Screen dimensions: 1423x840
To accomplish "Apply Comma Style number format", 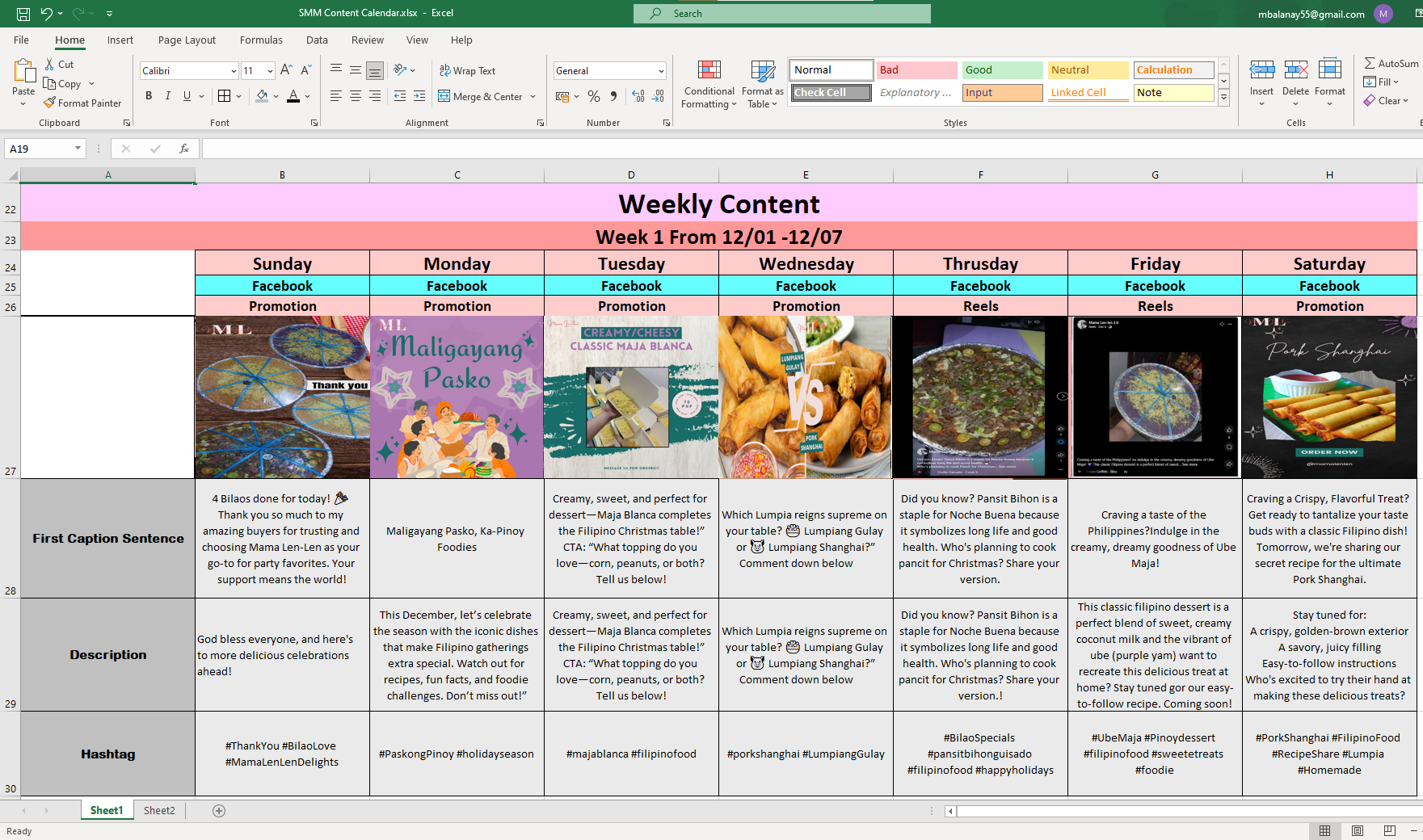I will [614, 97].
